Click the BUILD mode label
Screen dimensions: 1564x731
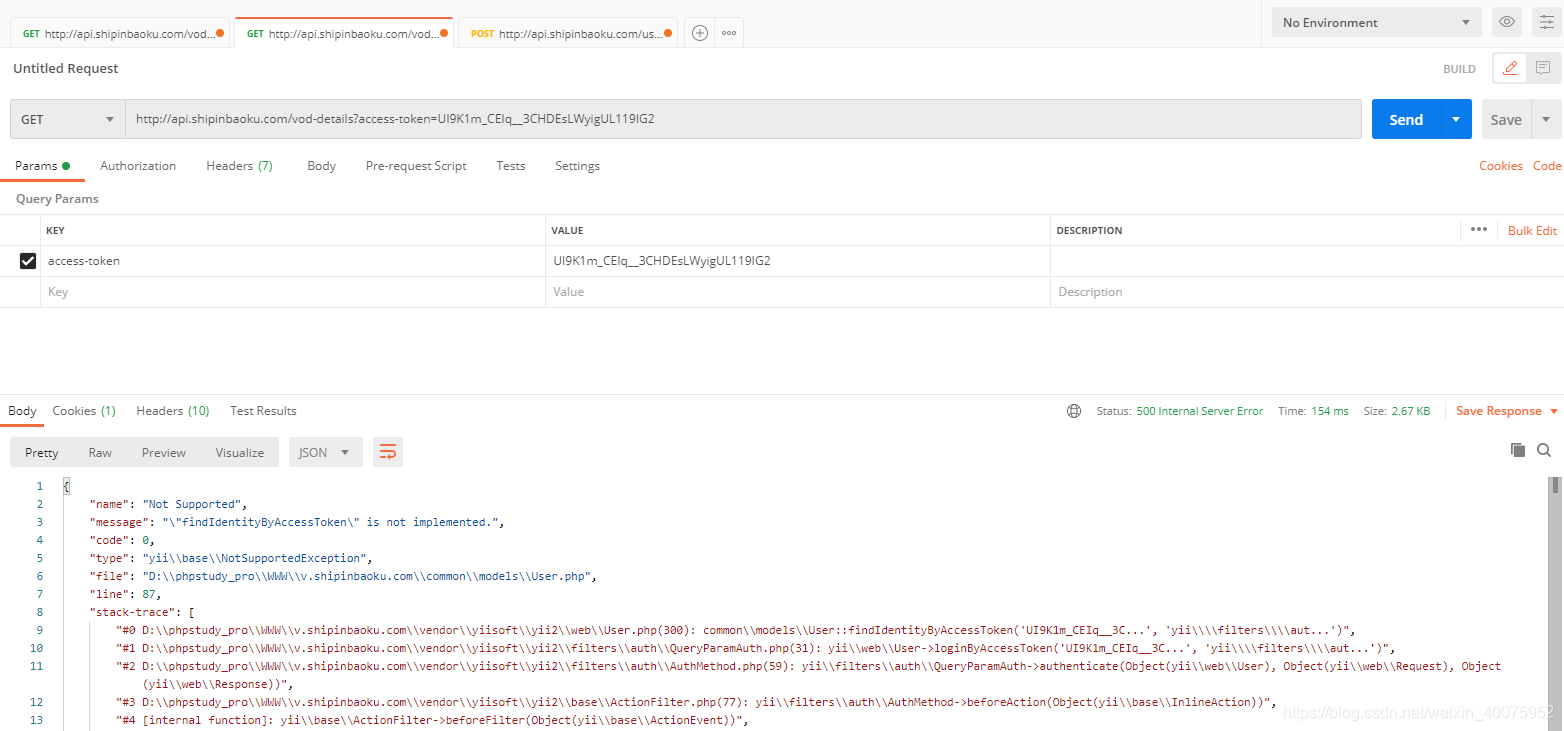point(1459,69)
